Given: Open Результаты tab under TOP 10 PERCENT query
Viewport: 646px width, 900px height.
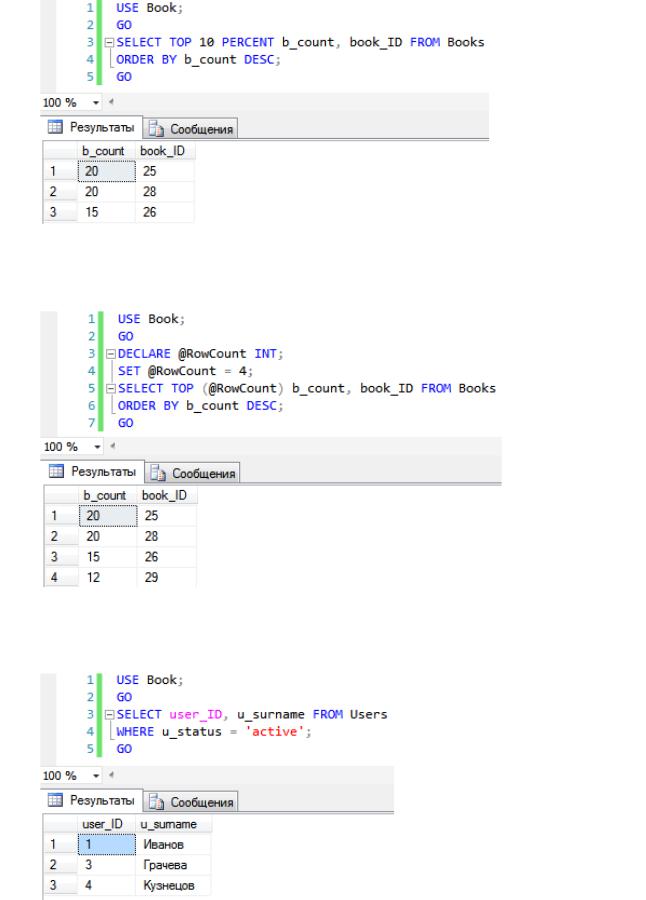Looking at the screenshot, I should [91, 127].
